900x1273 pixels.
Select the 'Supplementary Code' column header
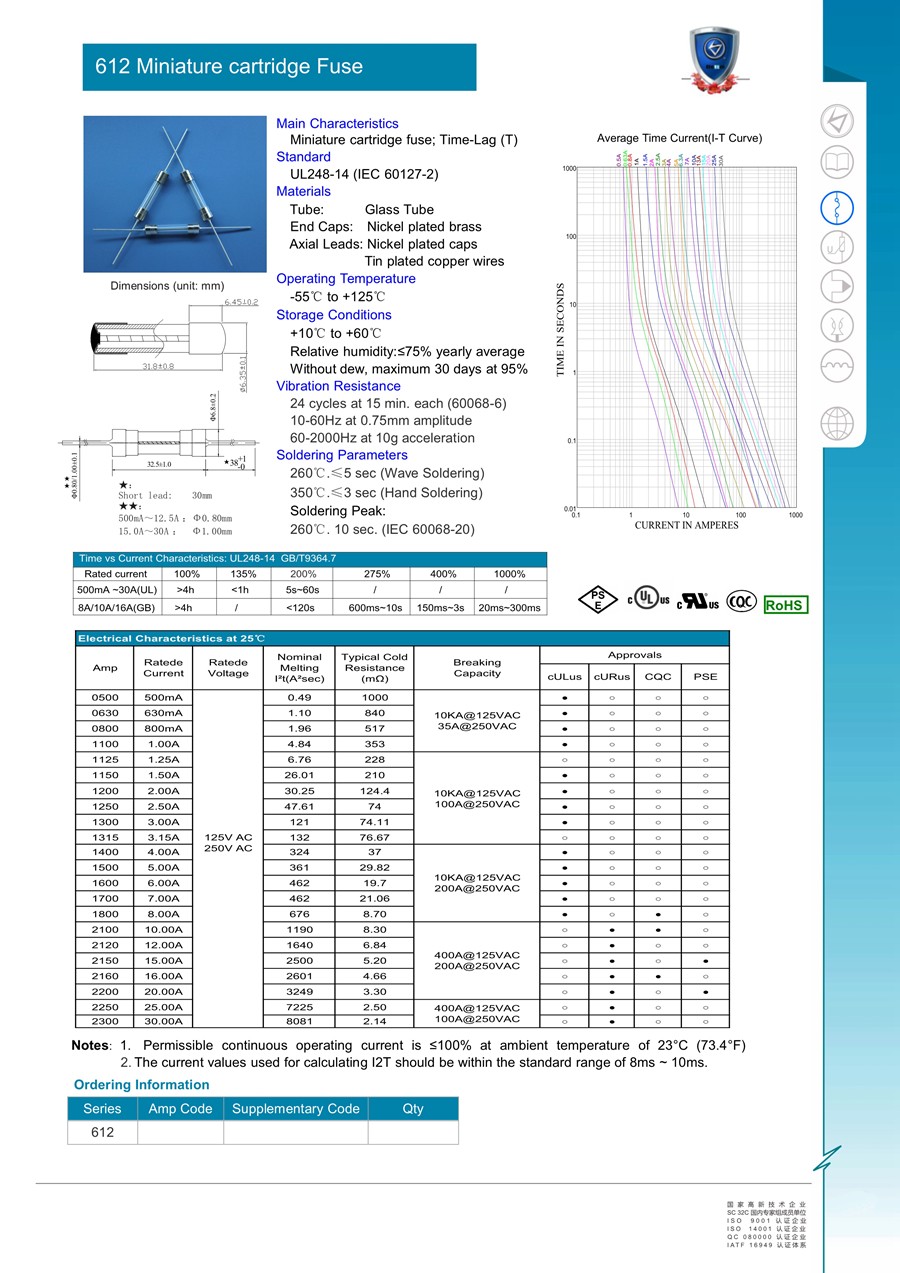pos(296,1108)
